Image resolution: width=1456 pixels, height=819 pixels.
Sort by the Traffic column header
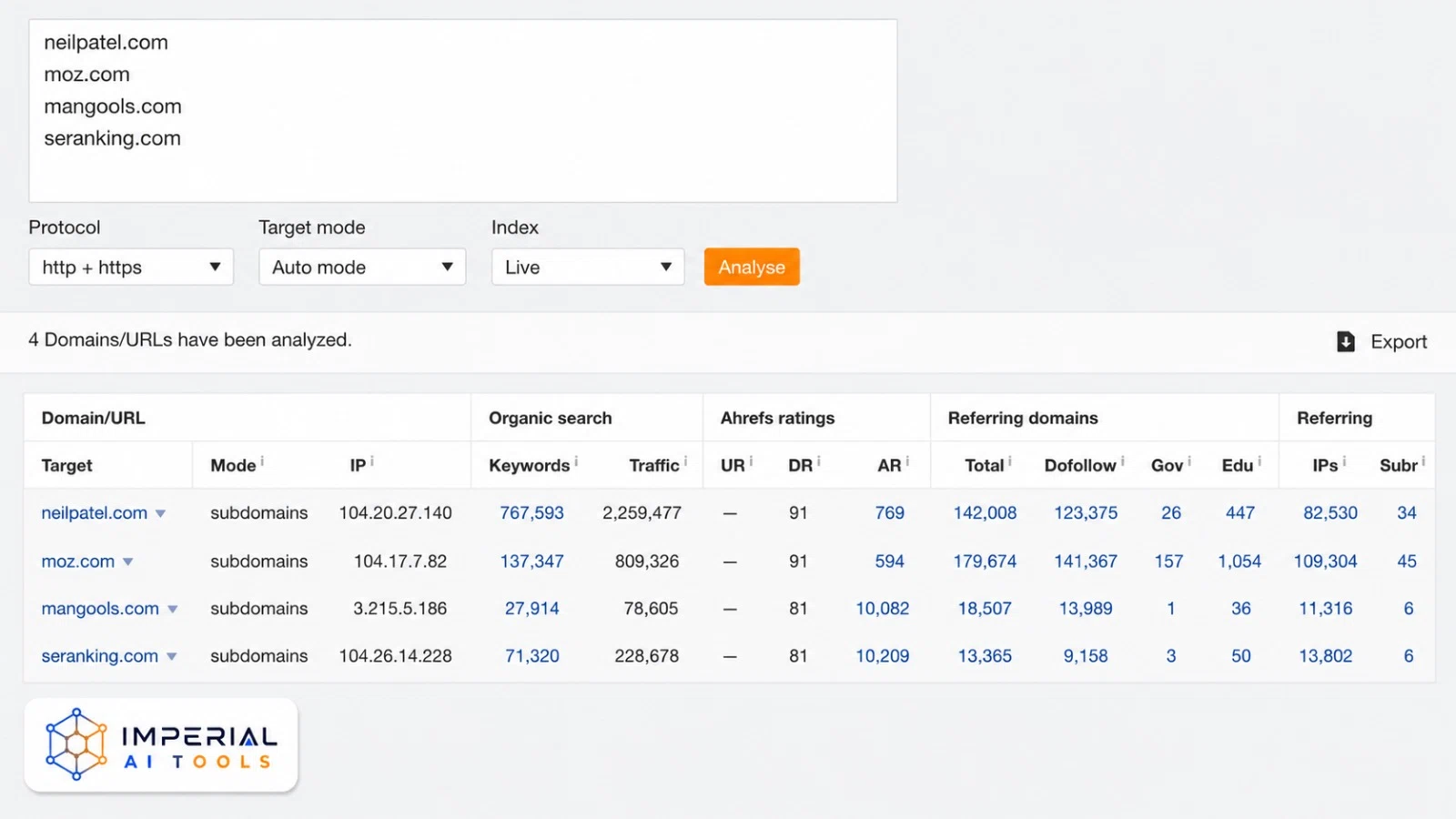pos(653,465)
